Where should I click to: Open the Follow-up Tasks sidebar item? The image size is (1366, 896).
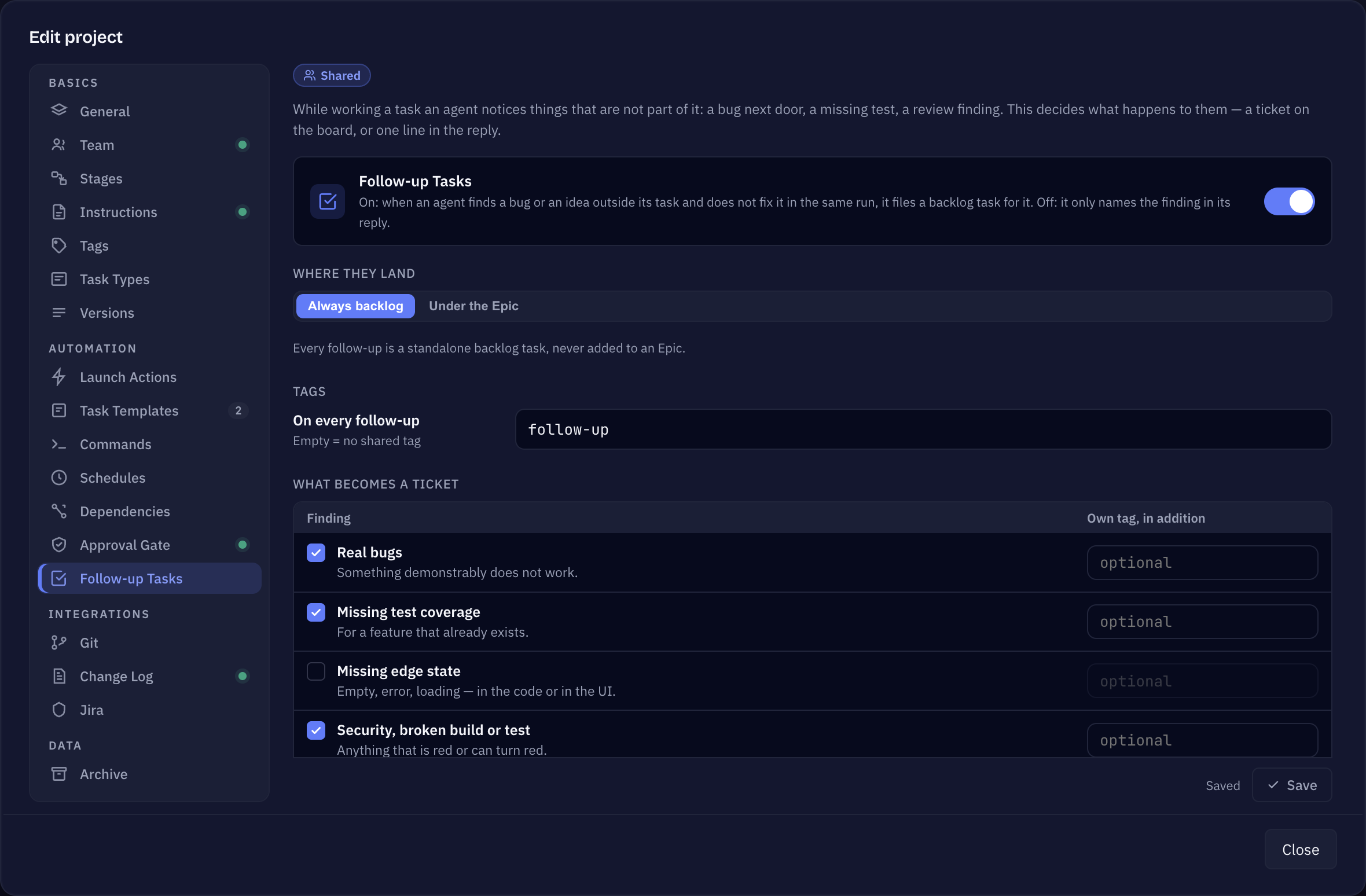[x=150, y=578]
